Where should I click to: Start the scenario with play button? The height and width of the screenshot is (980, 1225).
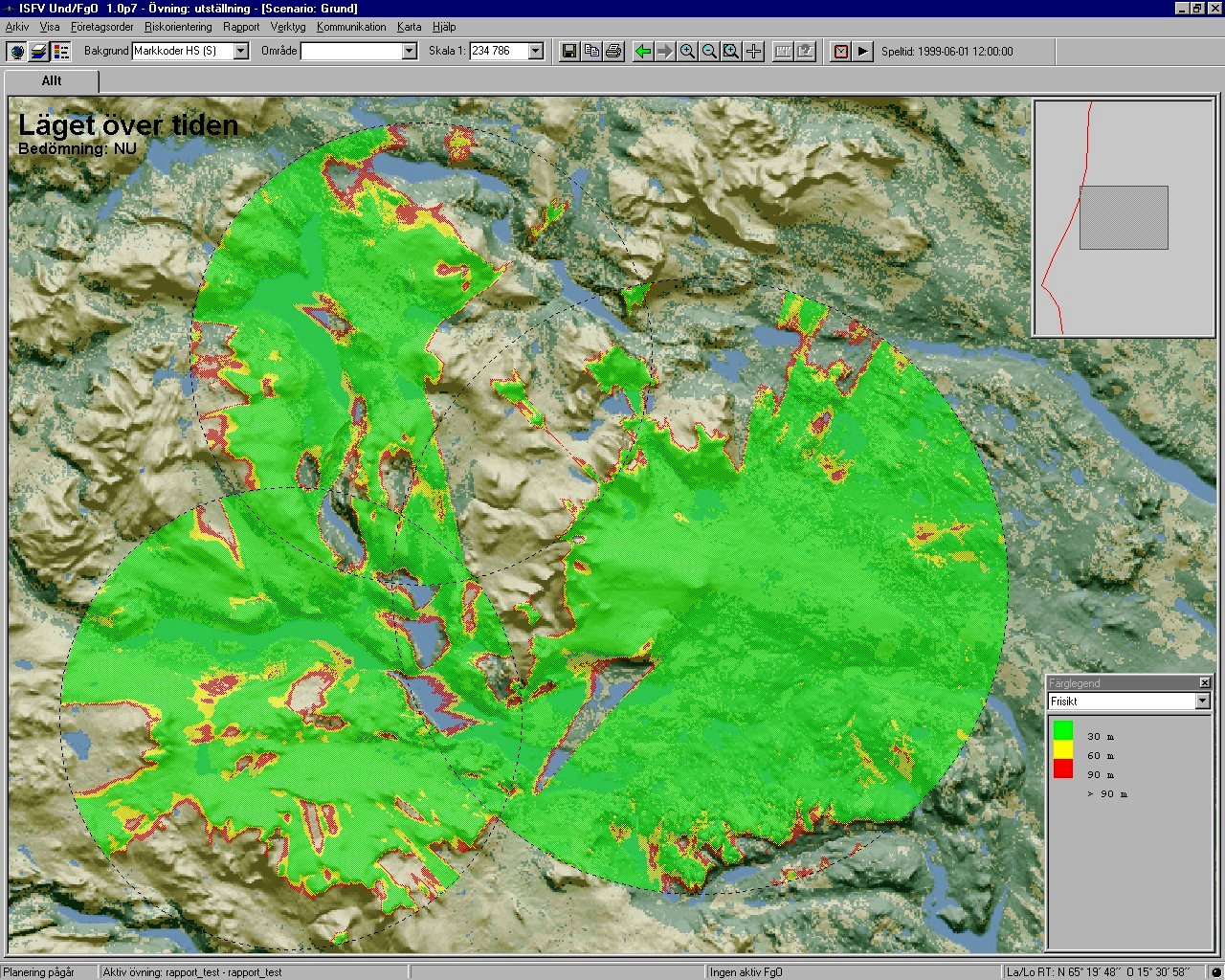pyautogui.click(x=862, y=51)
